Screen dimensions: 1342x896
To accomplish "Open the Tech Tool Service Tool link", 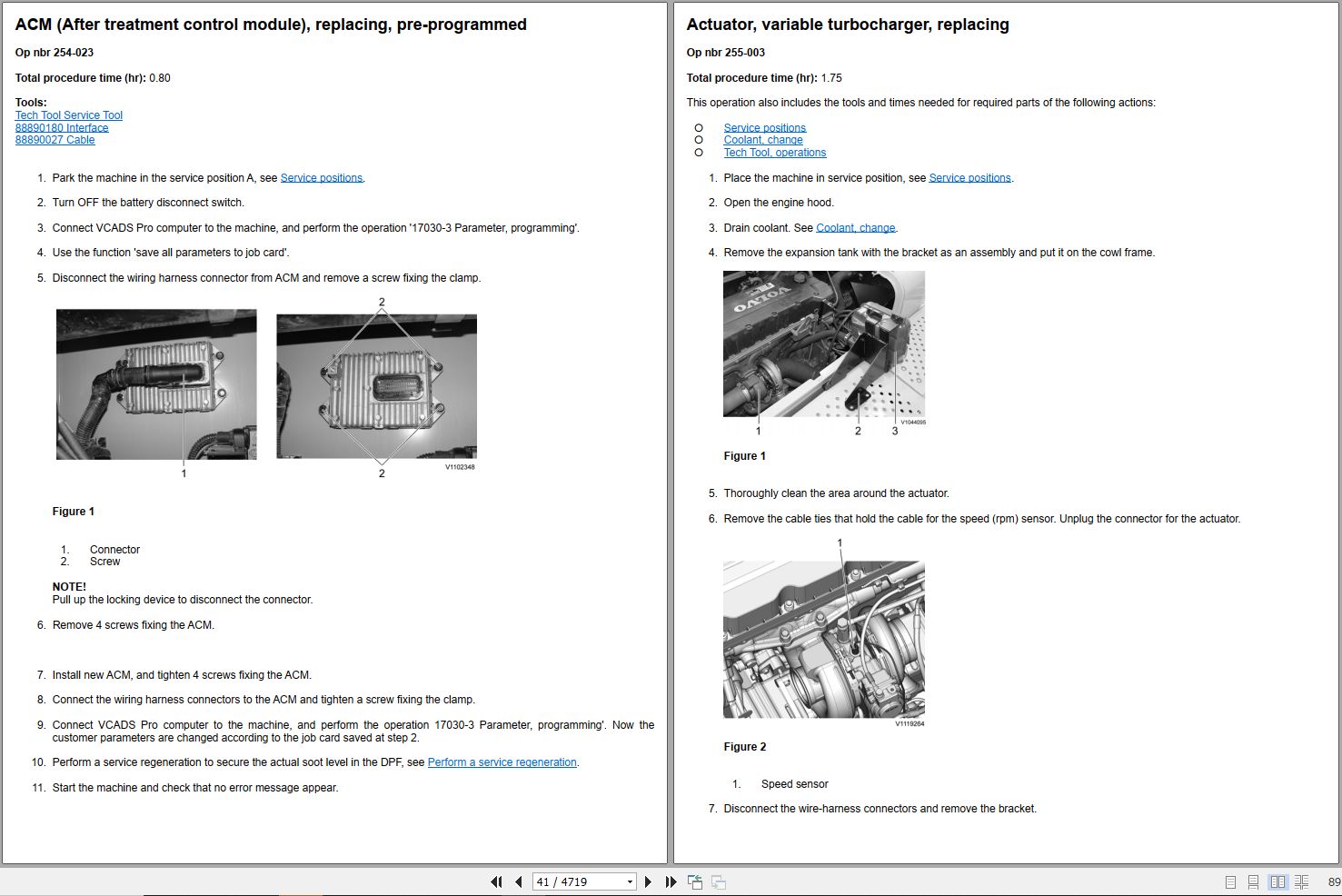I will pyautogui.click(x=69, y=115).
